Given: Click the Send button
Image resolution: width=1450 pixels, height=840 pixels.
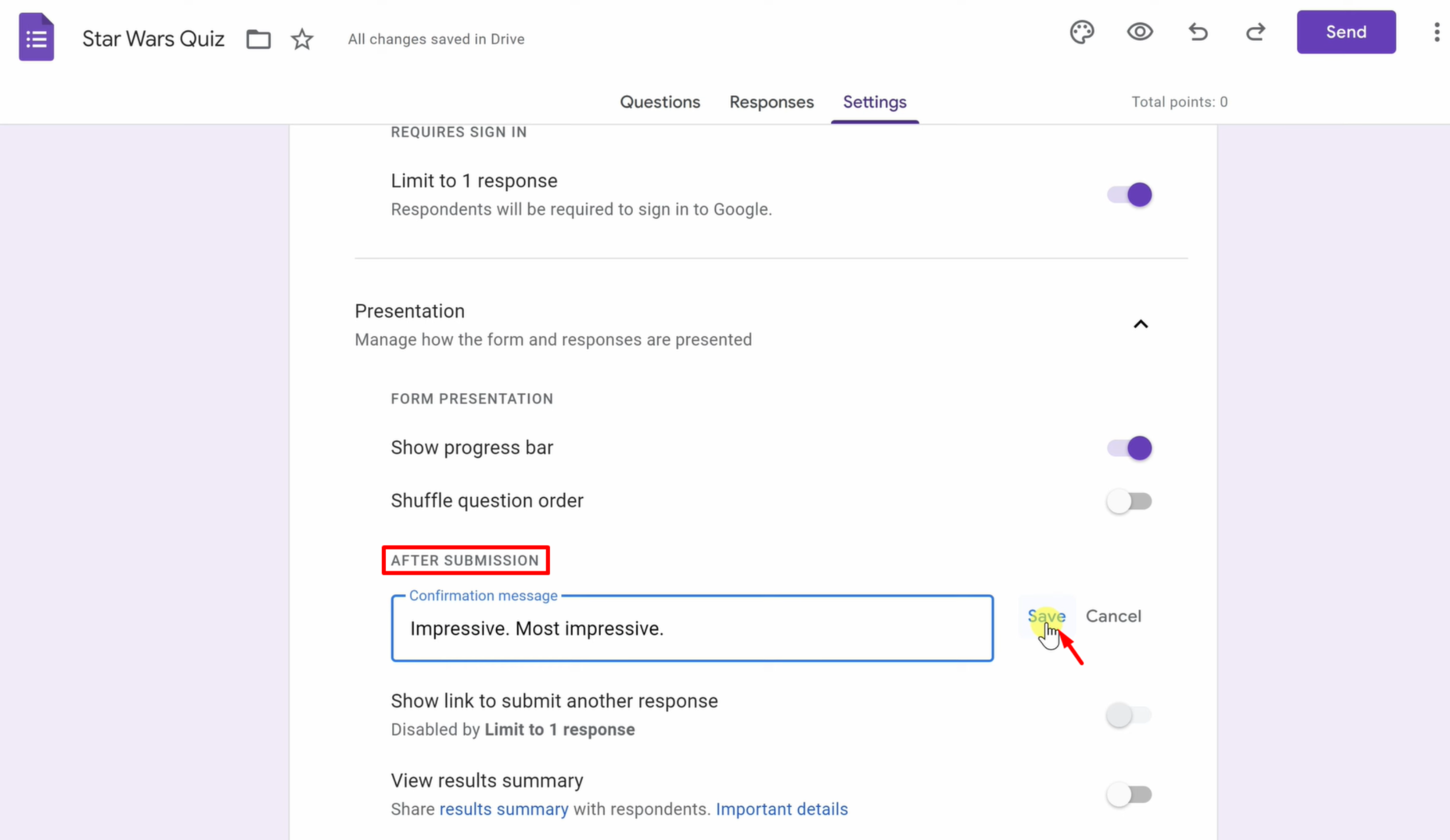Looking at the screenshot, I should (1346, 32).
